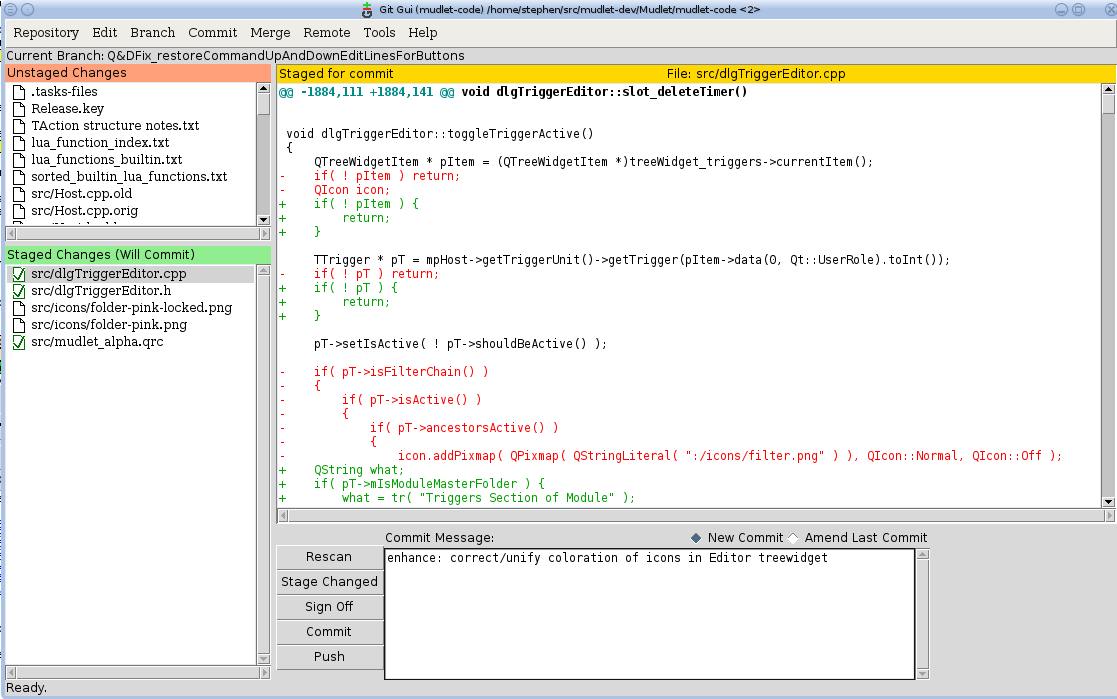The width and height of the screenshot is (1117, 699).
Task: Click icon beside folder-pink-locked.png
Action: 19,309
